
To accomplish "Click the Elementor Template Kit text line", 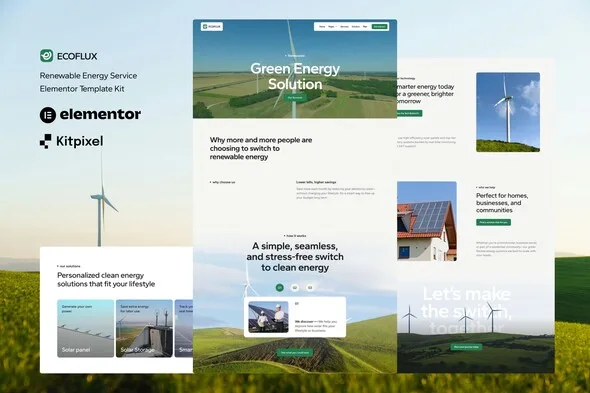I will (82, 89).
